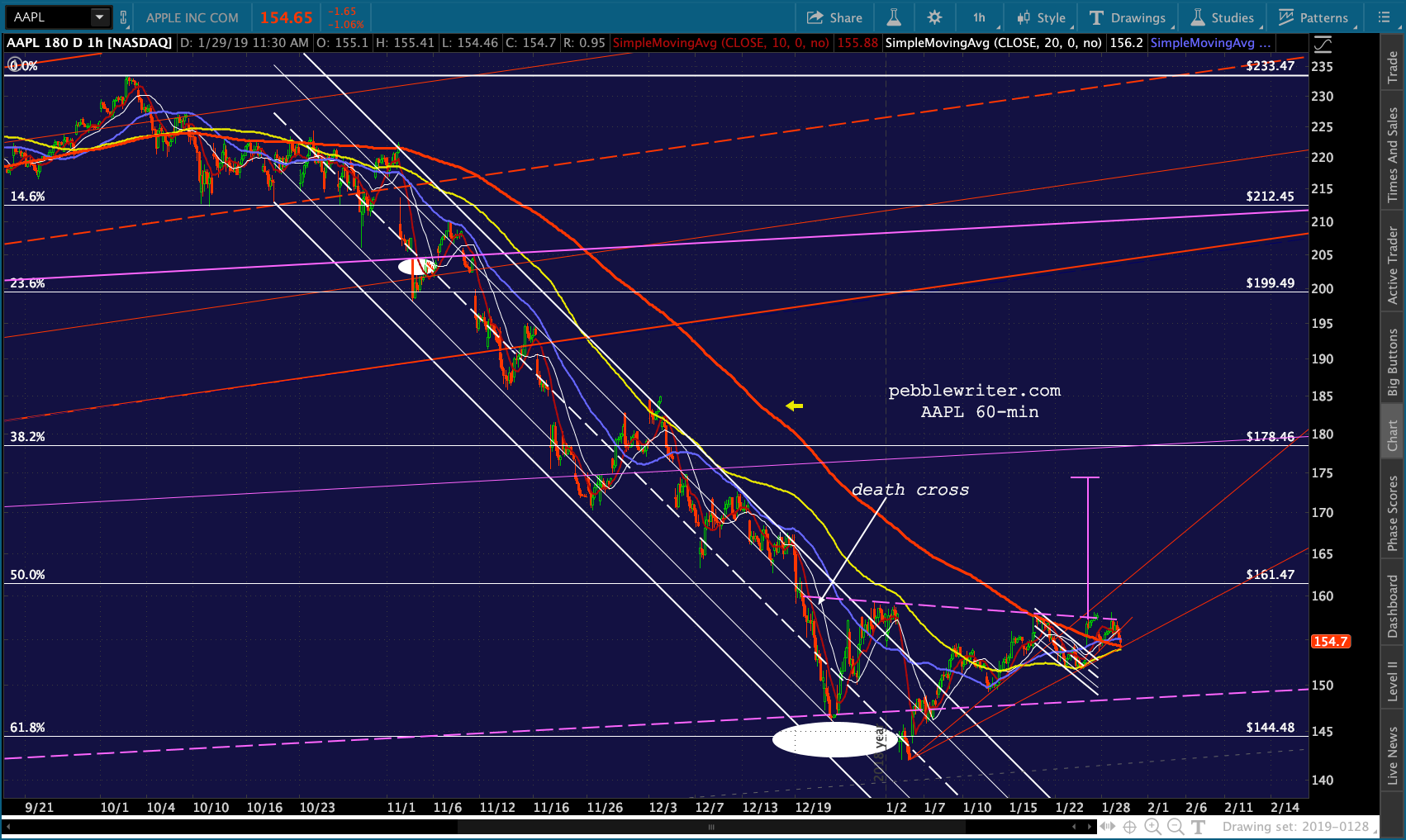Open the Drawing set 2019-0128 selector

[x=1300, y=827]
